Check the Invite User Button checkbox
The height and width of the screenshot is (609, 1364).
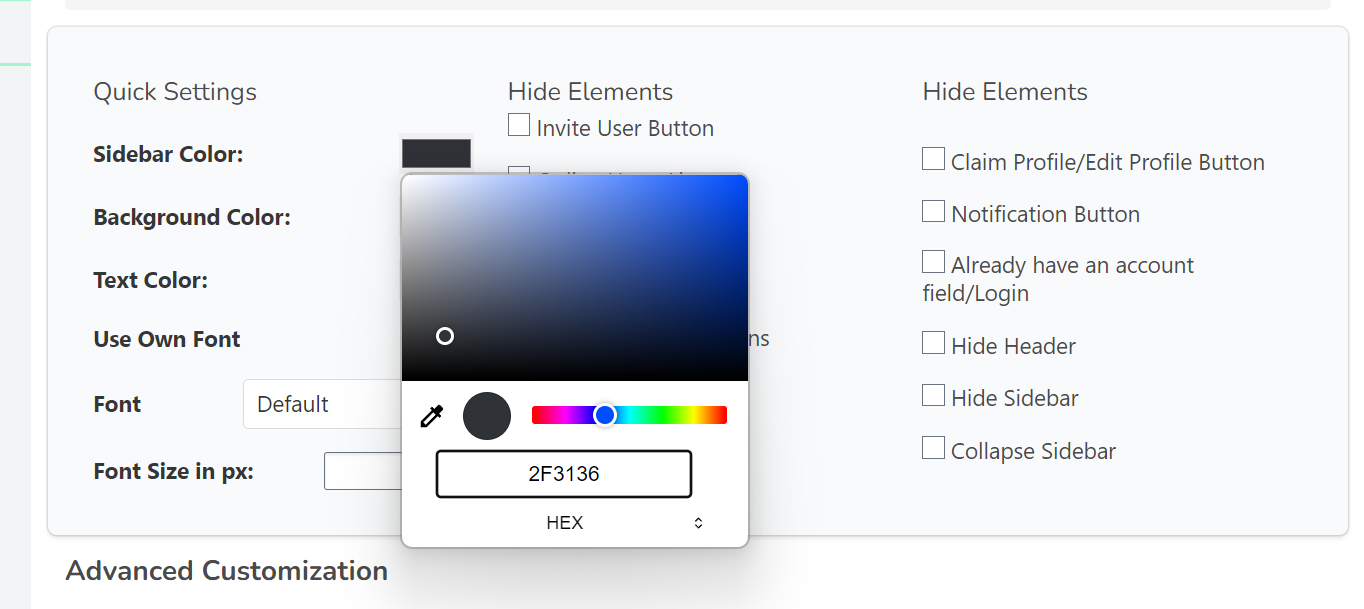pos(519,125)
